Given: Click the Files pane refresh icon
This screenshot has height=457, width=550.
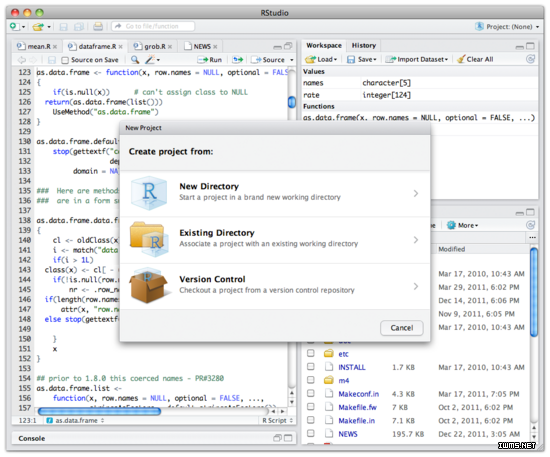Looking at the screenshot, I should coord(530,225).
